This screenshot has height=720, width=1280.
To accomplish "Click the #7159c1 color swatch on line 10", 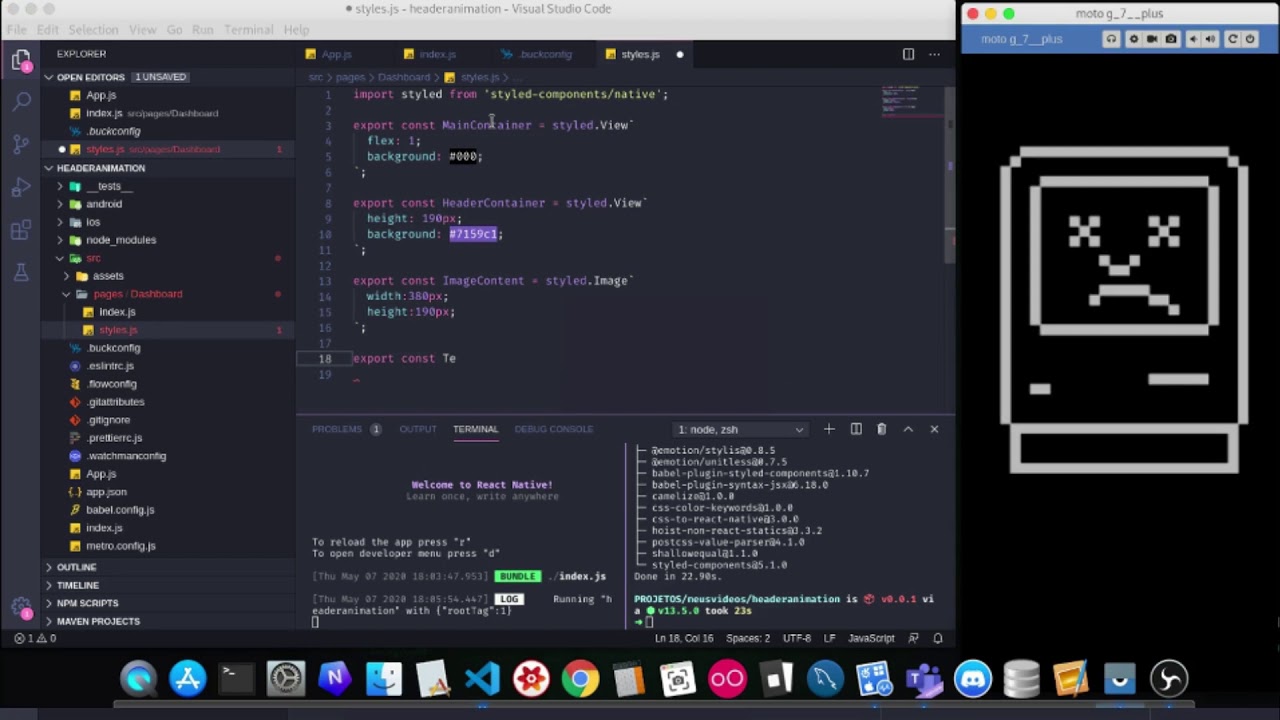I will 473,234.
